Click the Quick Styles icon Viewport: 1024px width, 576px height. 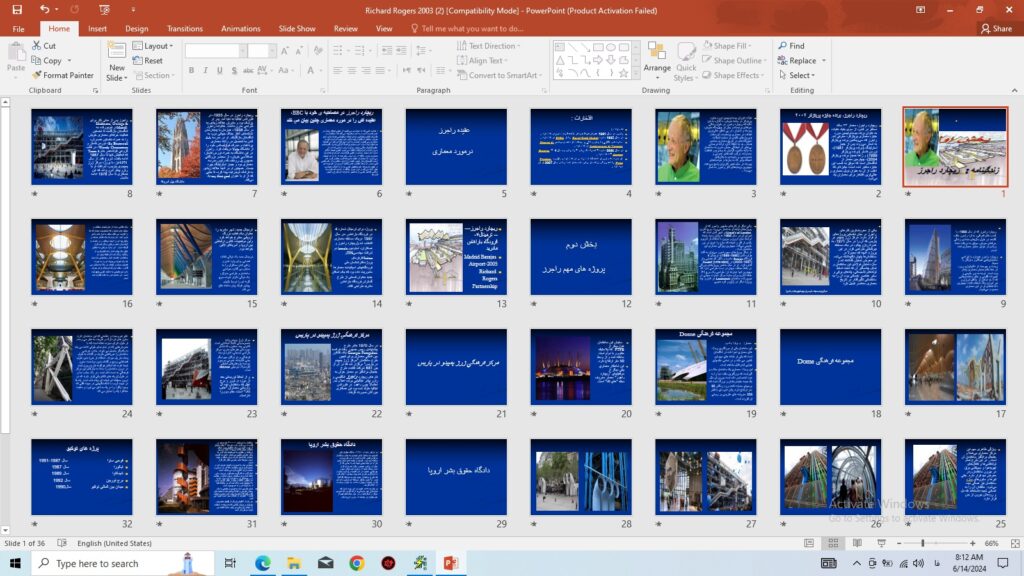click(x=686, y=52)
